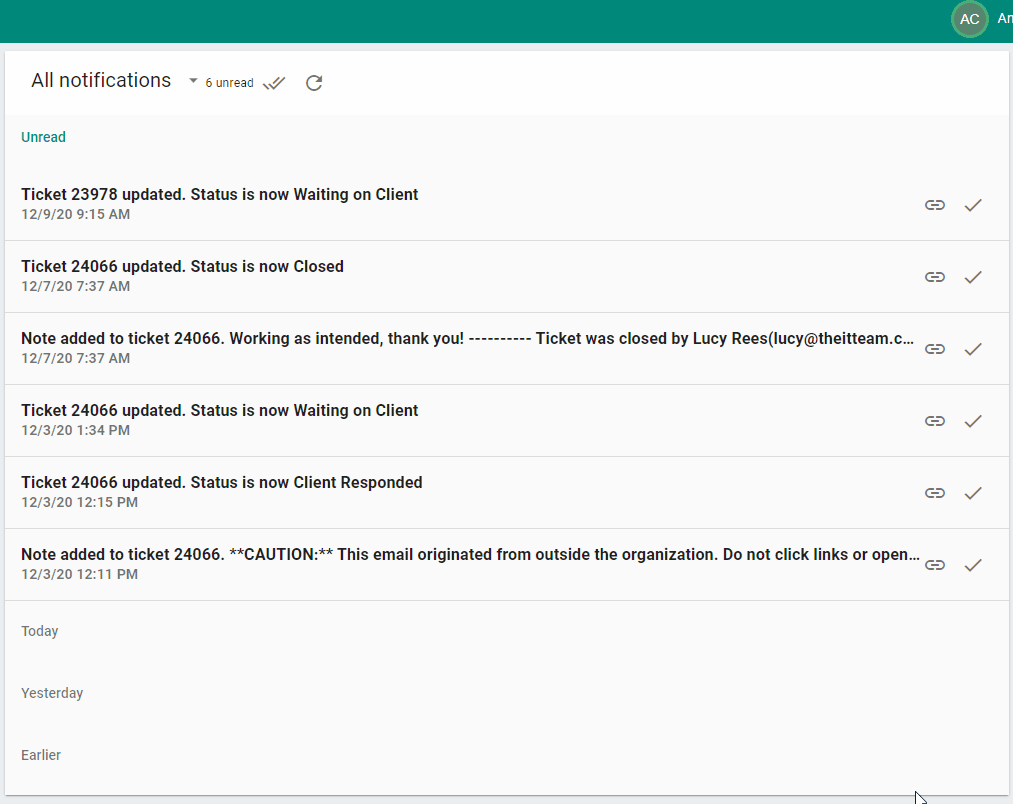Open link for 24066 Waiting on Client
This screenshot has height=804, width=1013.
[935, 421]
